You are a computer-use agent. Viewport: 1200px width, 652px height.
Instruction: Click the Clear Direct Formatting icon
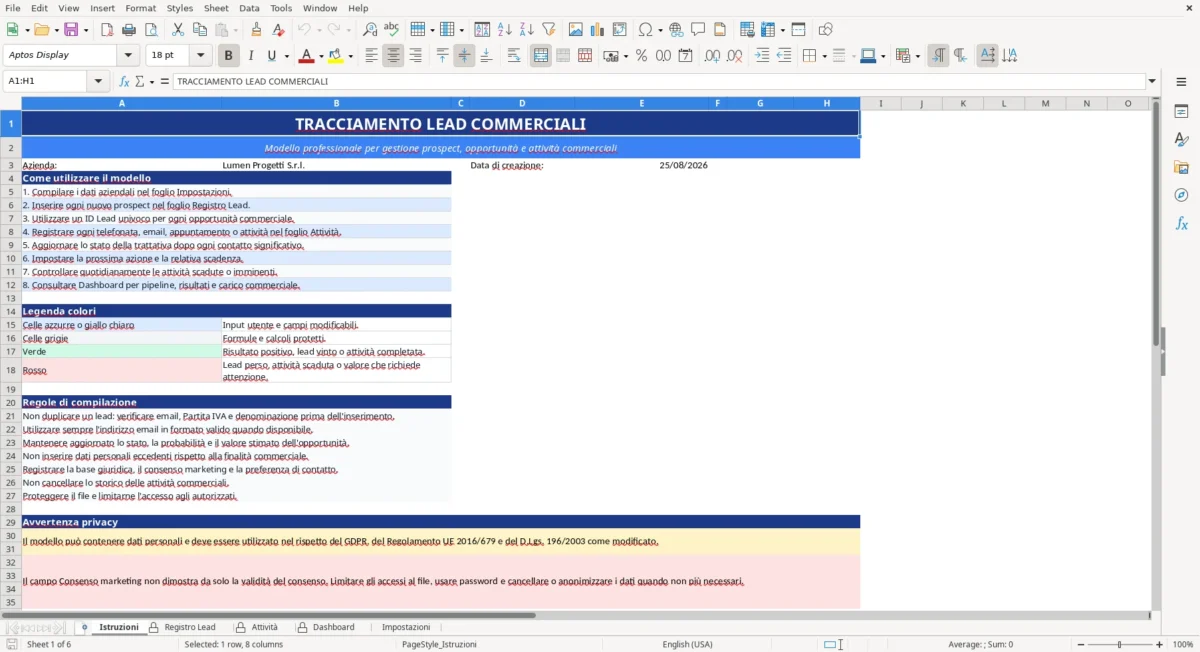coord(279,30)
